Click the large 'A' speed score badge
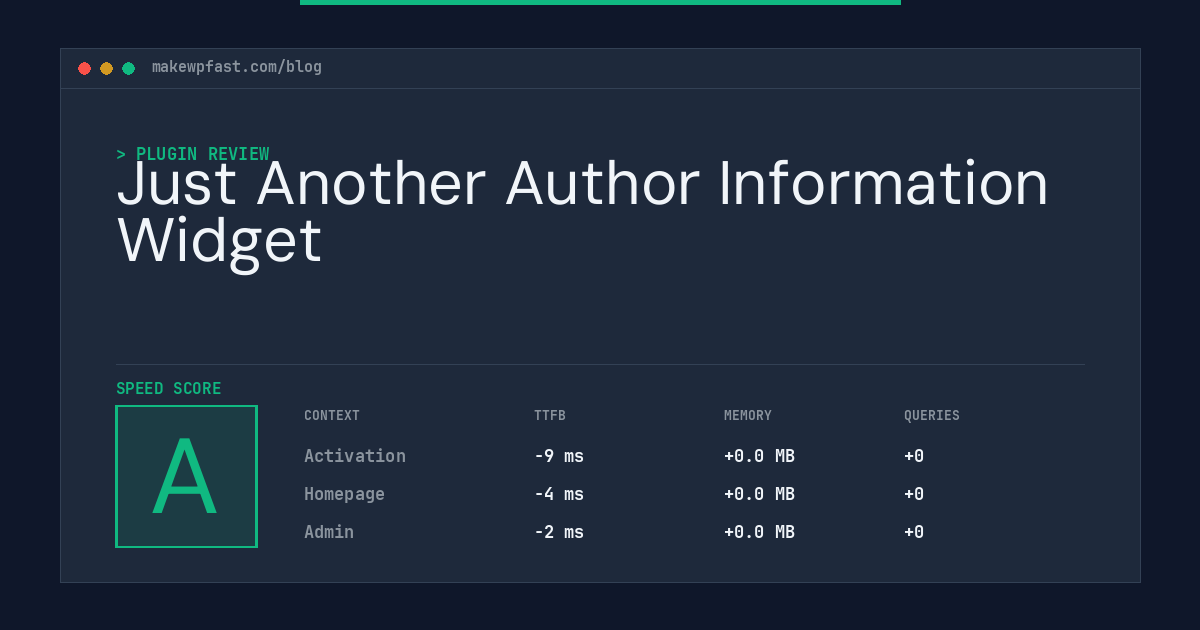Image resolution: width=1200 pixels, height=630 pixels. (186, 476)
